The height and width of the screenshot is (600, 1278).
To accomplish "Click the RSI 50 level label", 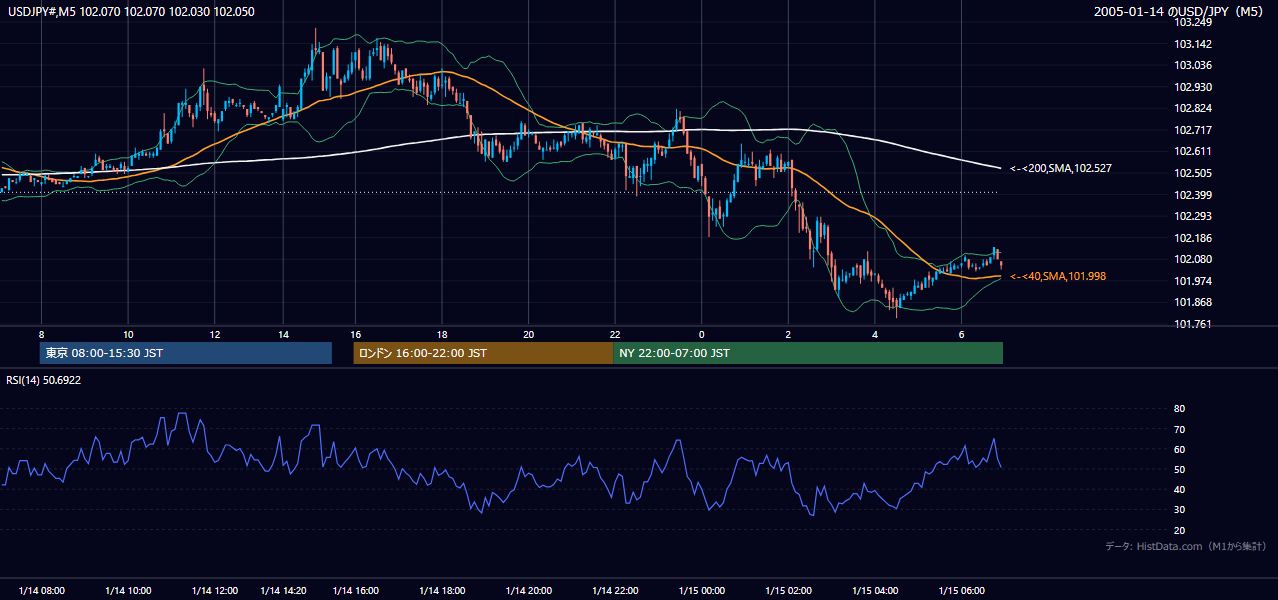I will point(1179,469).
